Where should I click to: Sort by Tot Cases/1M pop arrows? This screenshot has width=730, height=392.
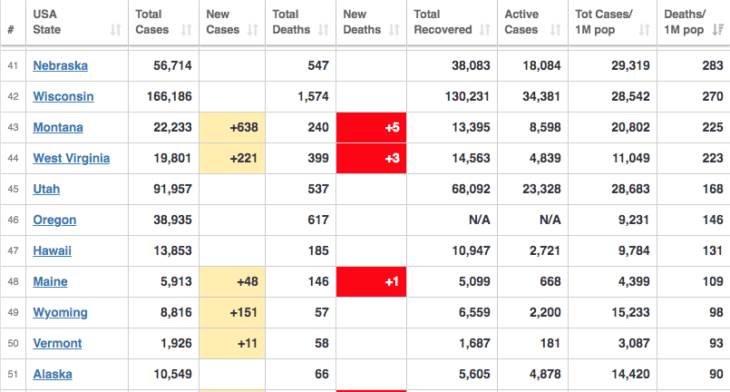pos(644,30)
